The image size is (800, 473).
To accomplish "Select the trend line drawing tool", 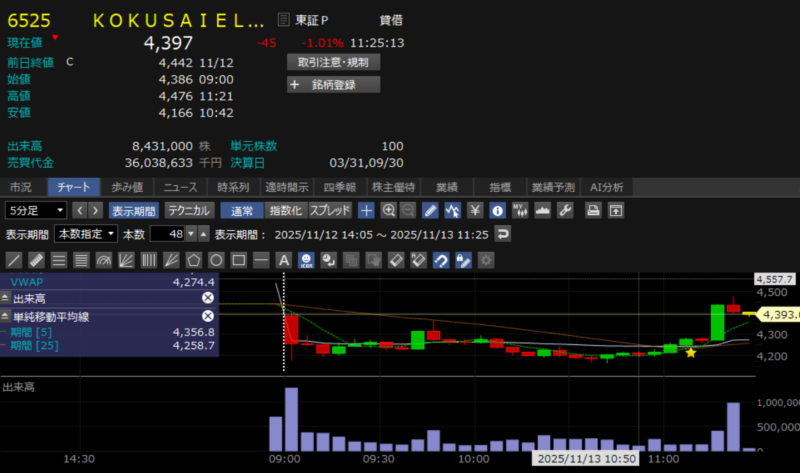I will click(15, 260).
